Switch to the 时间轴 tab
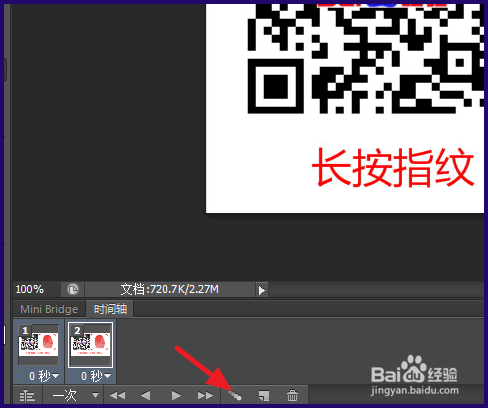This screenshot has height=408, width=488. (x=110, y=309)
